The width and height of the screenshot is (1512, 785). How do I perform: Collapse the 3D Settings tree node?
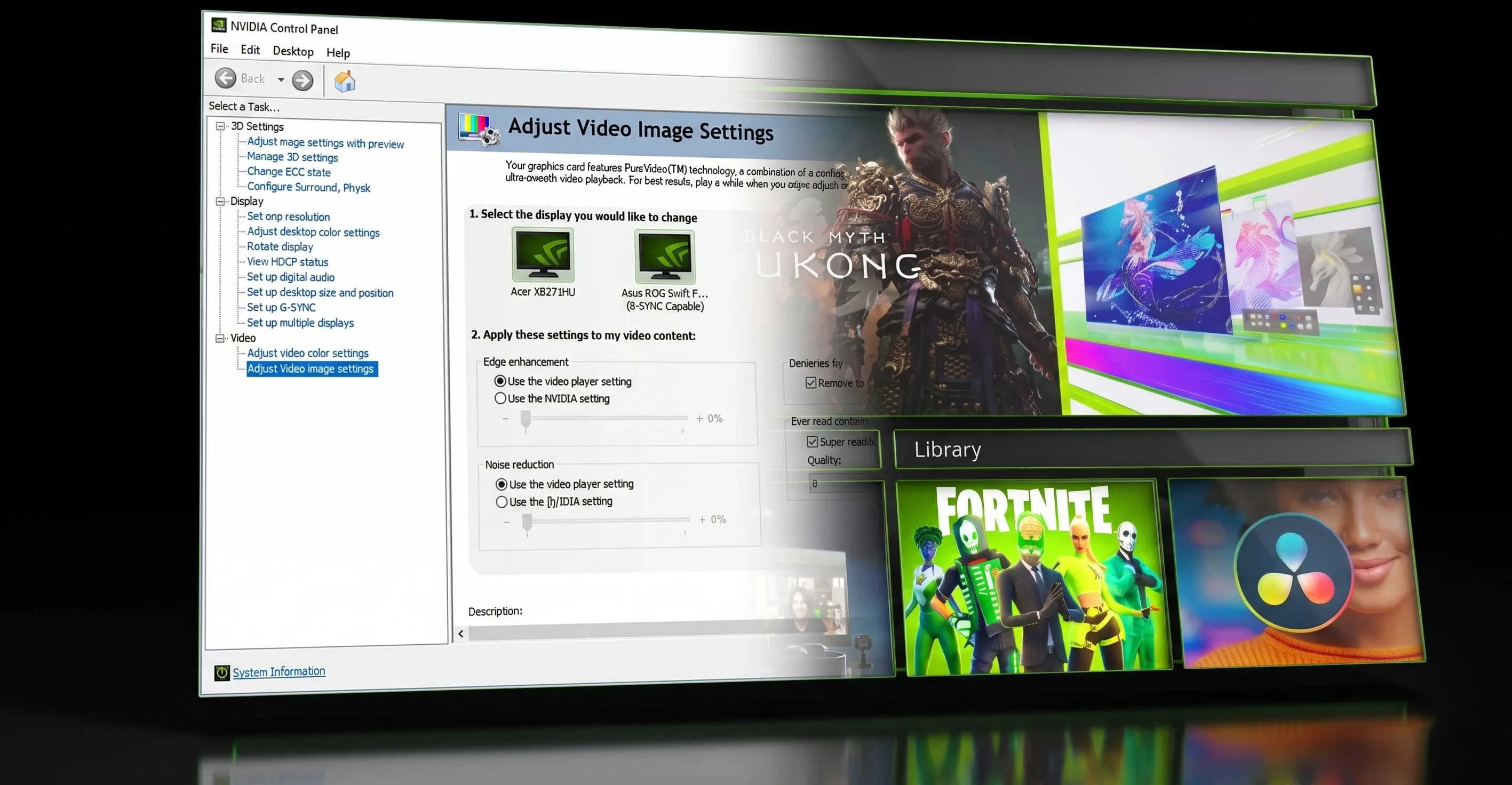tap(221, 125)
